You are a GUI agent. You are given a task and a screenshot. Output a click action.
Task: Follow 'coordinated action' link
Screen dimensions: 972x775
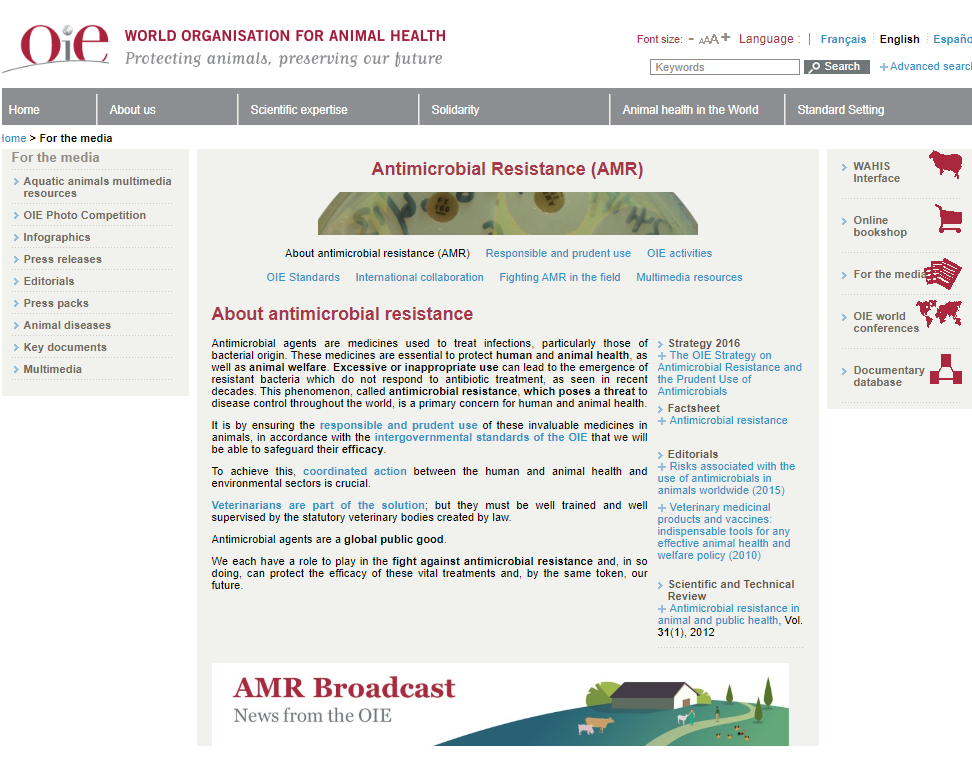(x=355, y=471)
